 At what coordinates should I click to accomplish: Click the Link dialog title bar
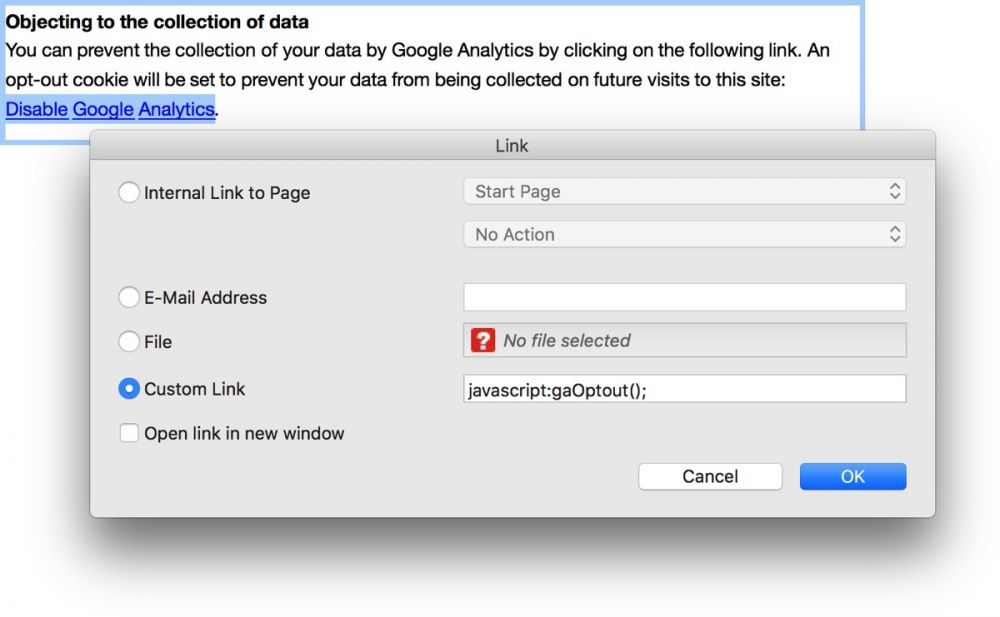(x=512, y=145)
